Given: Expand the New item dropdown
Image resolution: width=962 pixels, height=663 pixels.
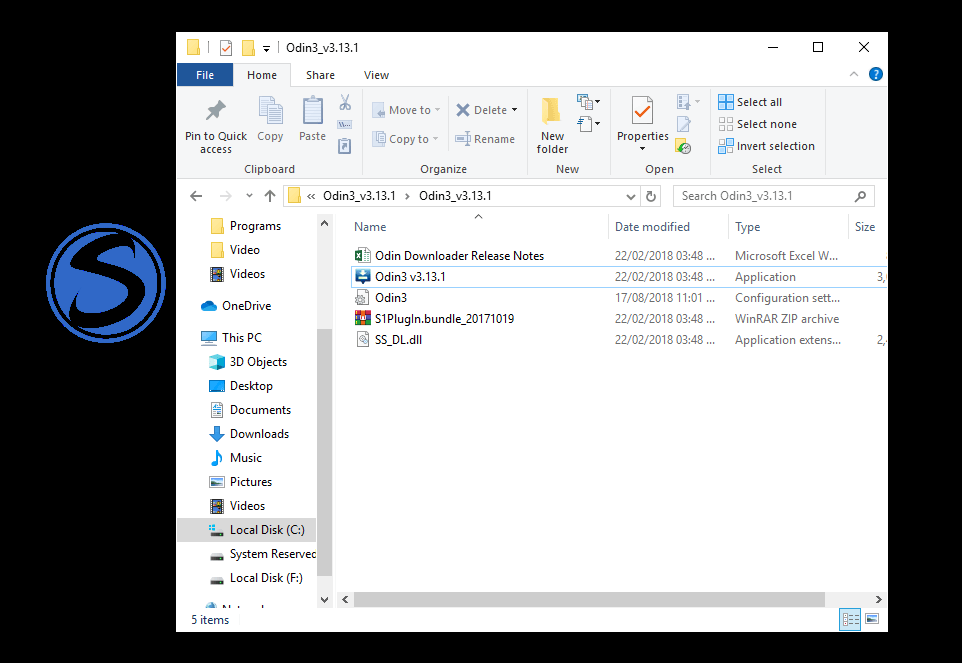Looking at the screenshot, I should [588, 101].
